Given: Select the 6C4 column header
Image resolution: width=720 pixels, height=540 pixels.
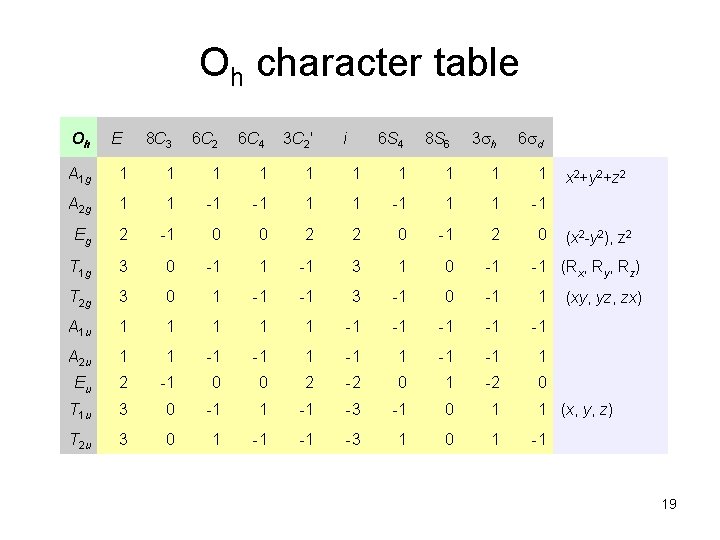Looking at the screenshot, I should click(x=251, y=137).
